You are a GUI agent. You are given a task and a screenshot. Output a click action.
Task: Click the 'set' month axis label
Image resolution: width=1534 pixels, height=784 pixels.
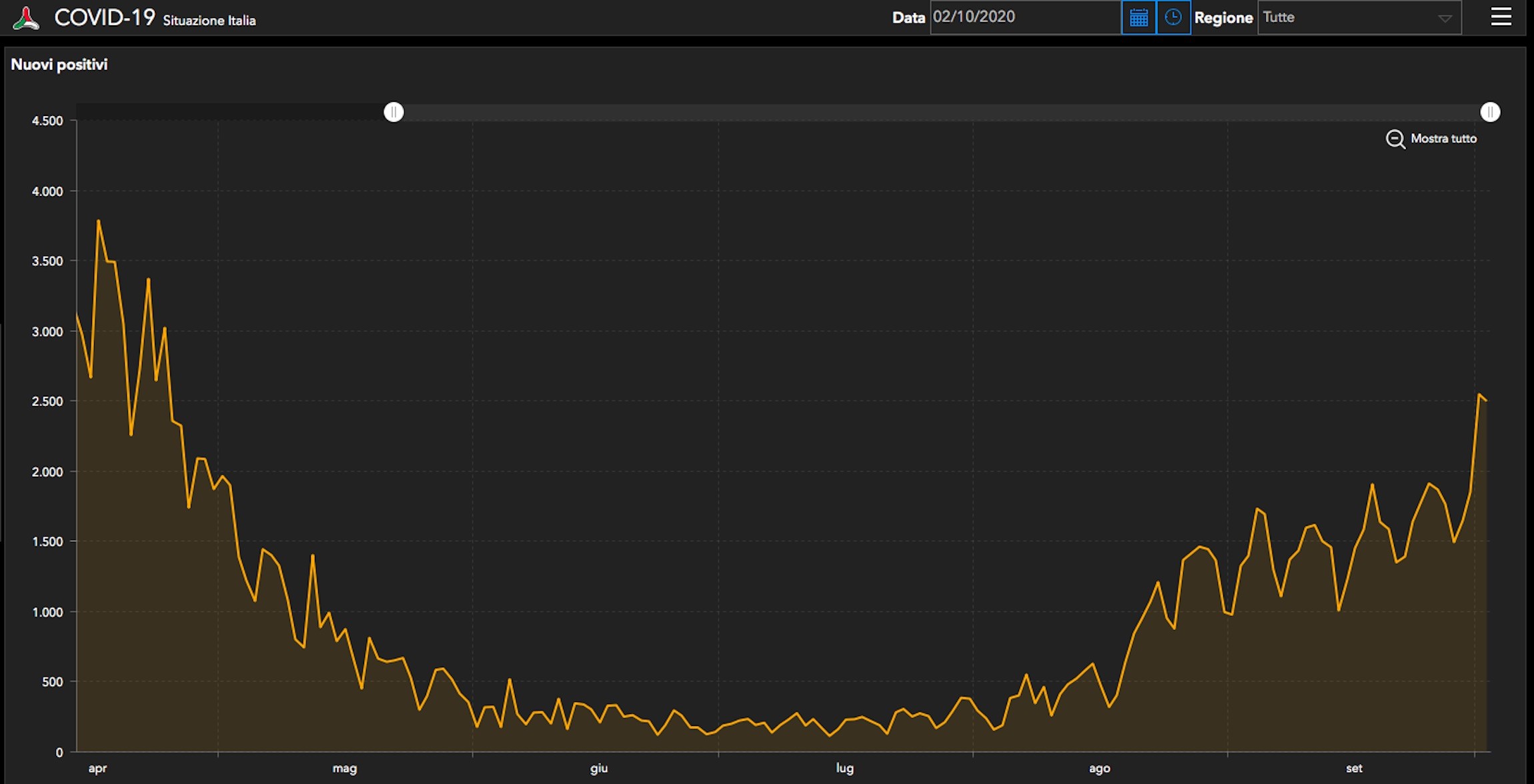pyautogui.click(x=1354, y=768)
